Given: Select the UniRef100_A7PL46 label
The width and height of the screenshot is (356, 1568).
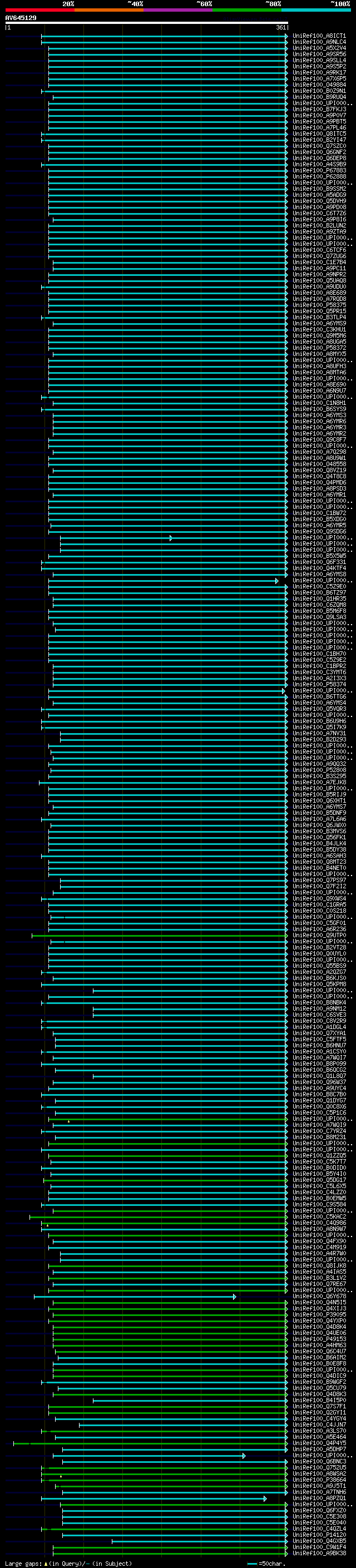Looking at the screenshot, I should (x=319, y=128).
